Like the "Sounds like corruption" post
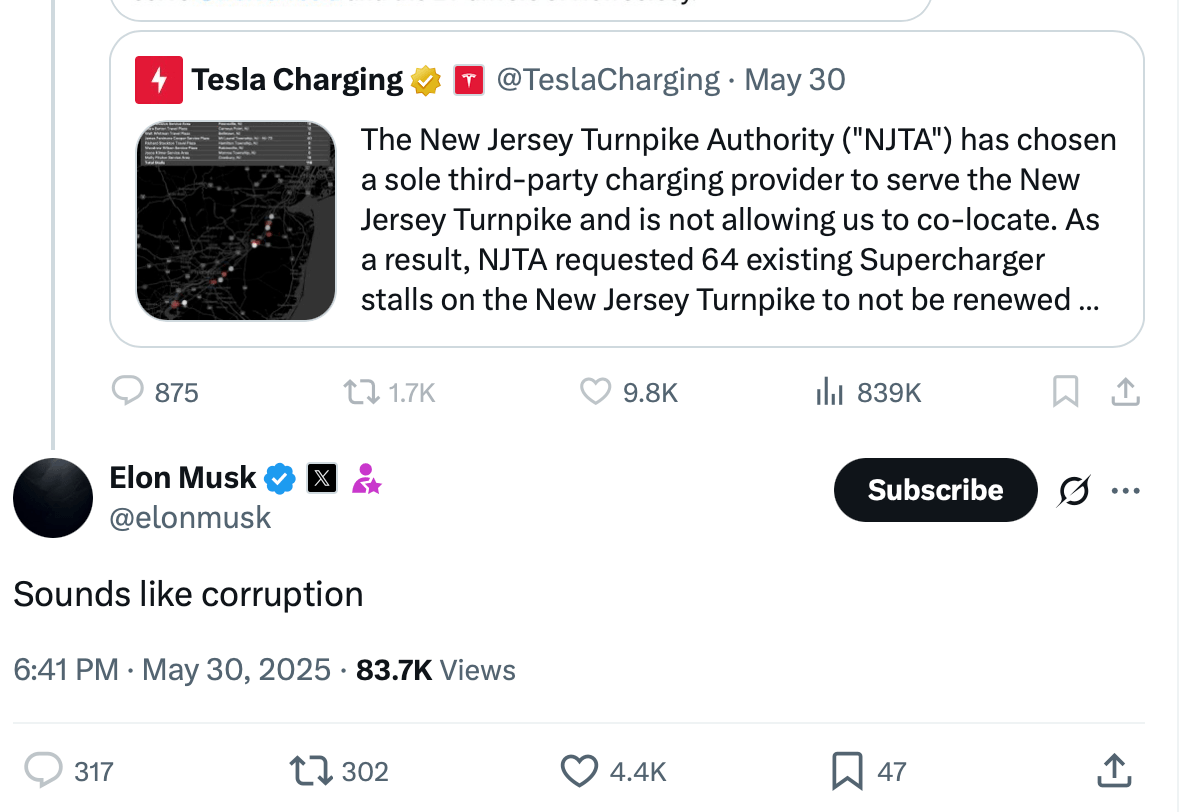 (579, 770)
